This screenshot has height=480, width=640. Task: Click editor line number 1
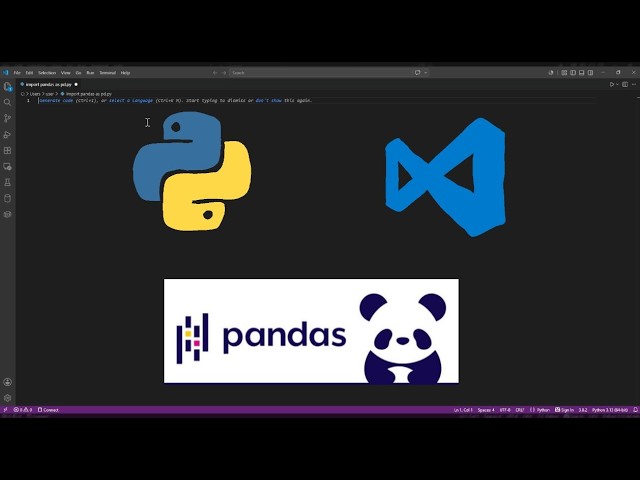[28, 100]
